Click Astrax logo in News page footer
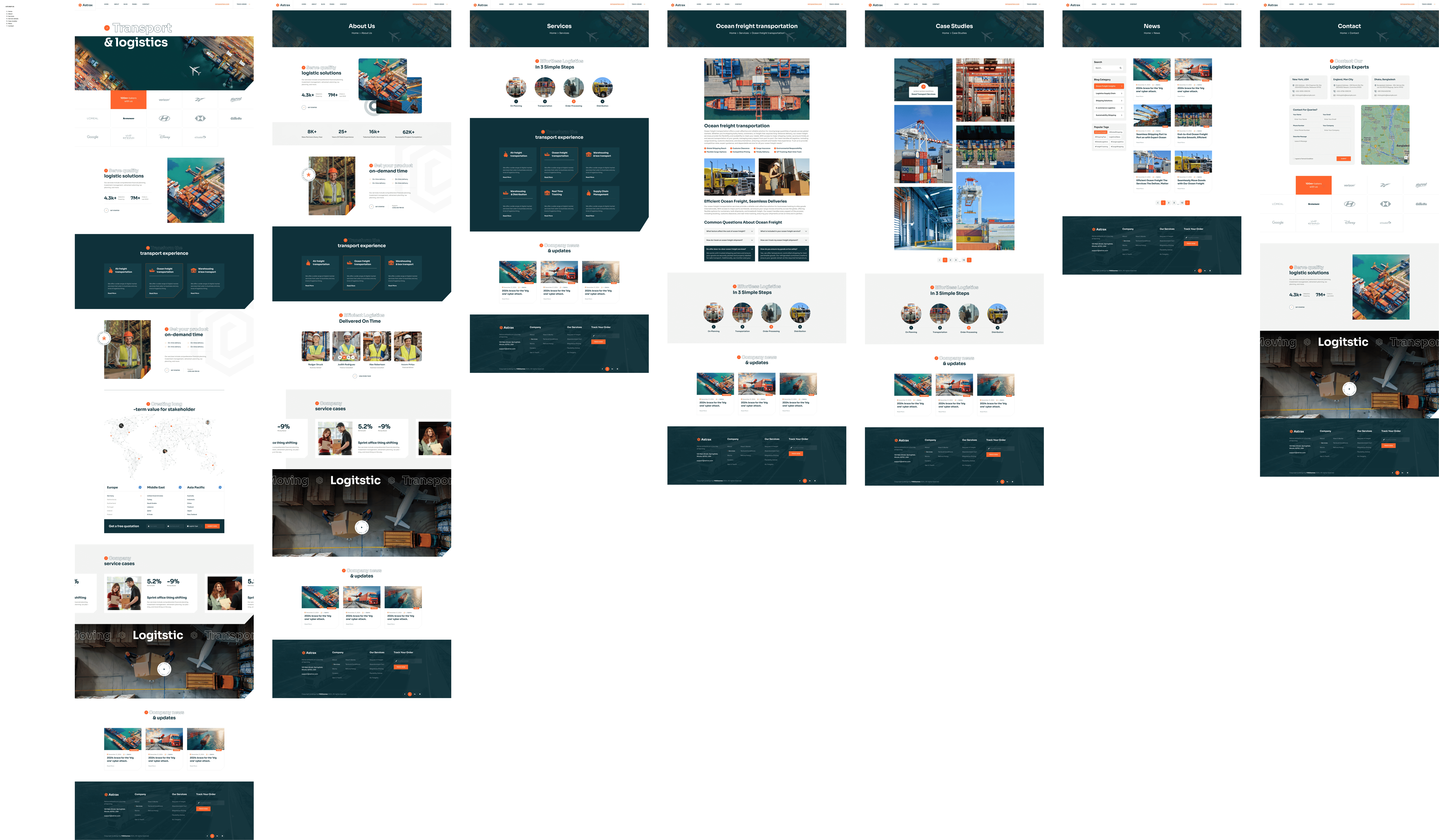This screenshot has width=1439, height=840. [x=1099, y=229]
